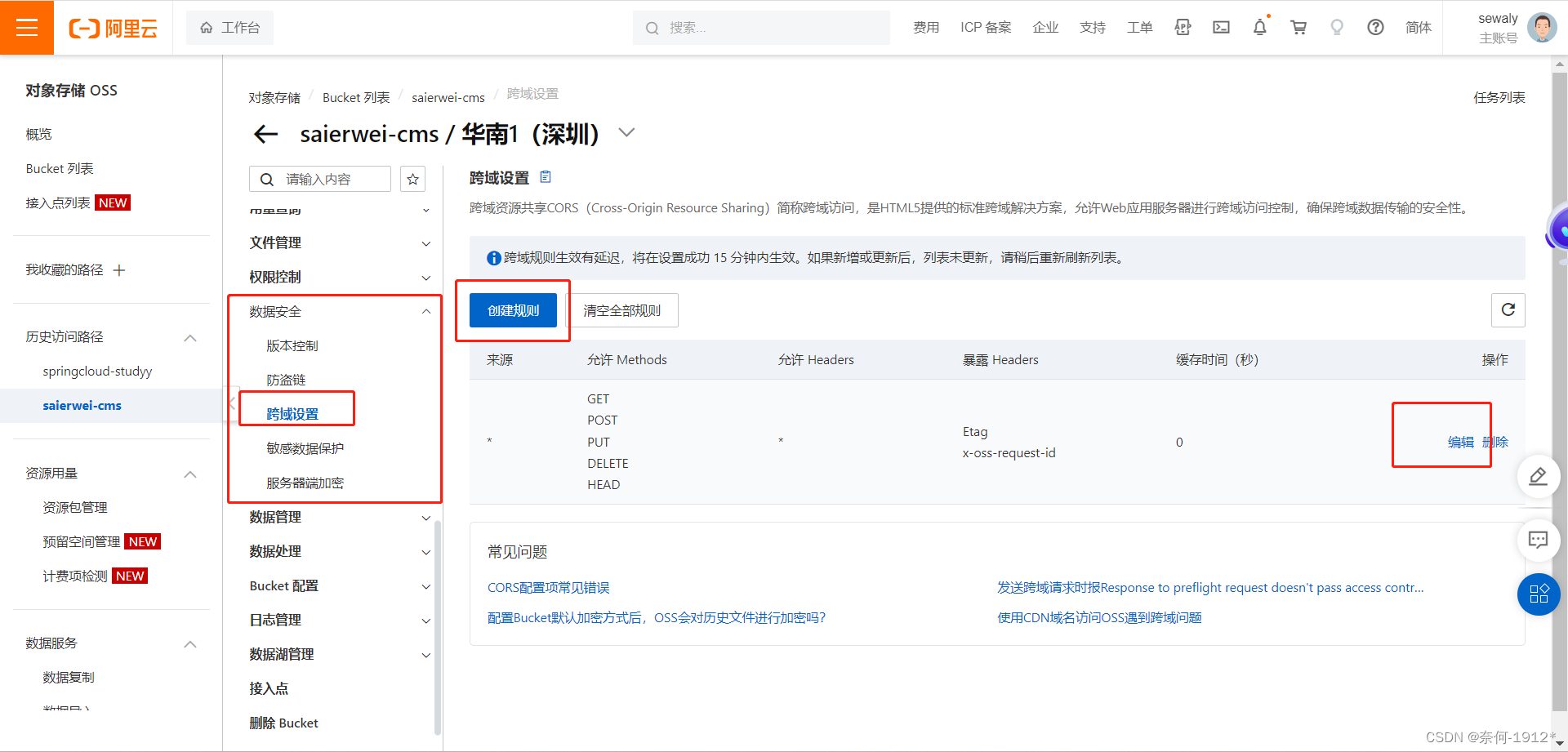The height and width of the screenshot is (752, 1568).
Task: Open 接入点列表 in sidebar
Action: (58, 202)
